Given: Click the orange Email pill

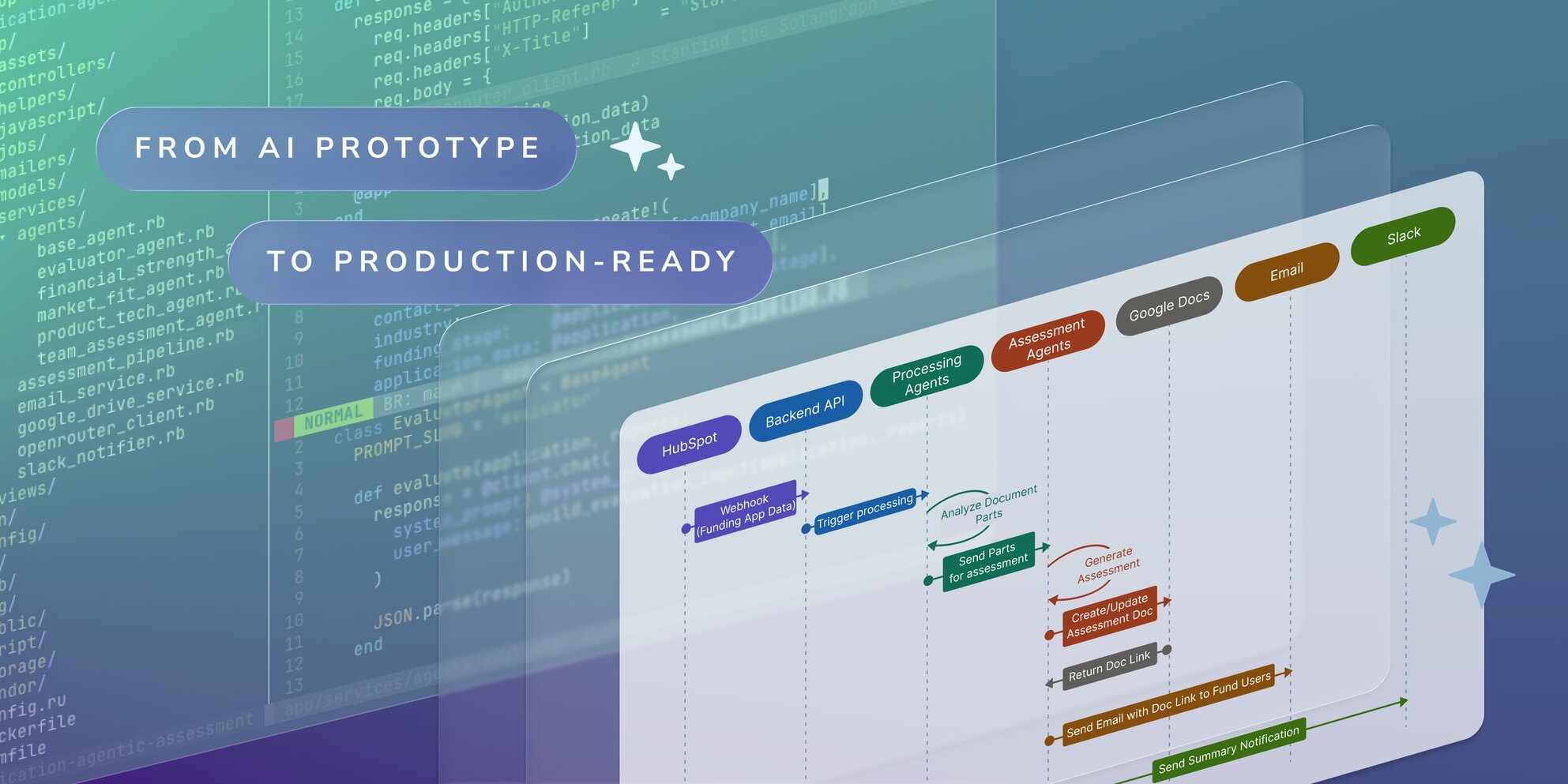Looking at the screenshot, I should point(1286,272).
